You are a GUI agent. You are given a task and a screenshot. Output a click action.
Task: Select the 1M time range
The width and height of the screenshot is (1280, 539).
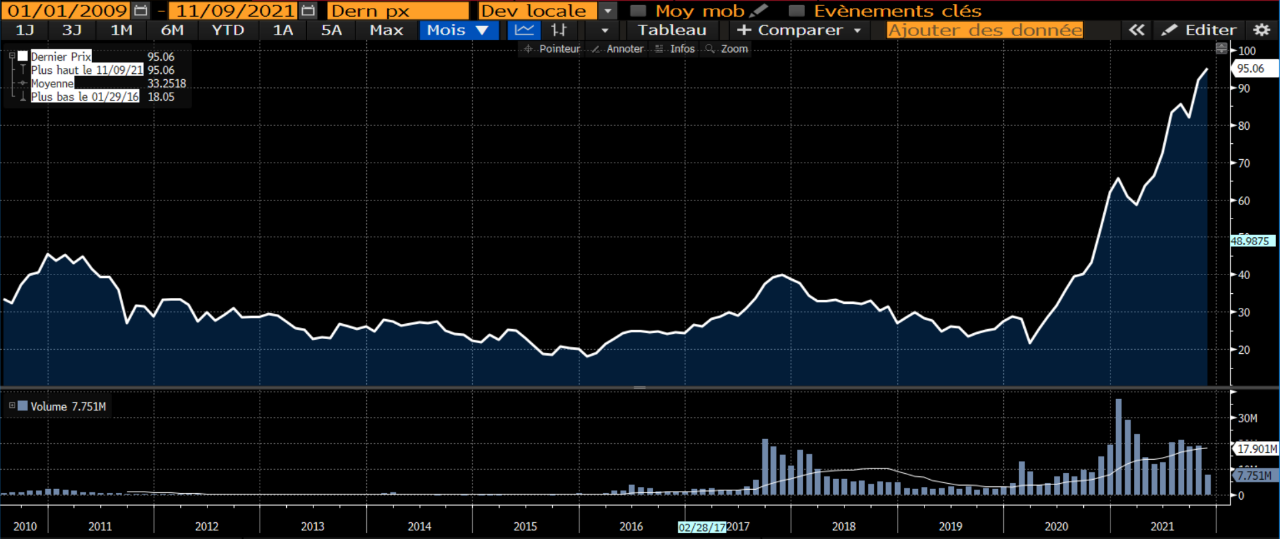point(121,30)
